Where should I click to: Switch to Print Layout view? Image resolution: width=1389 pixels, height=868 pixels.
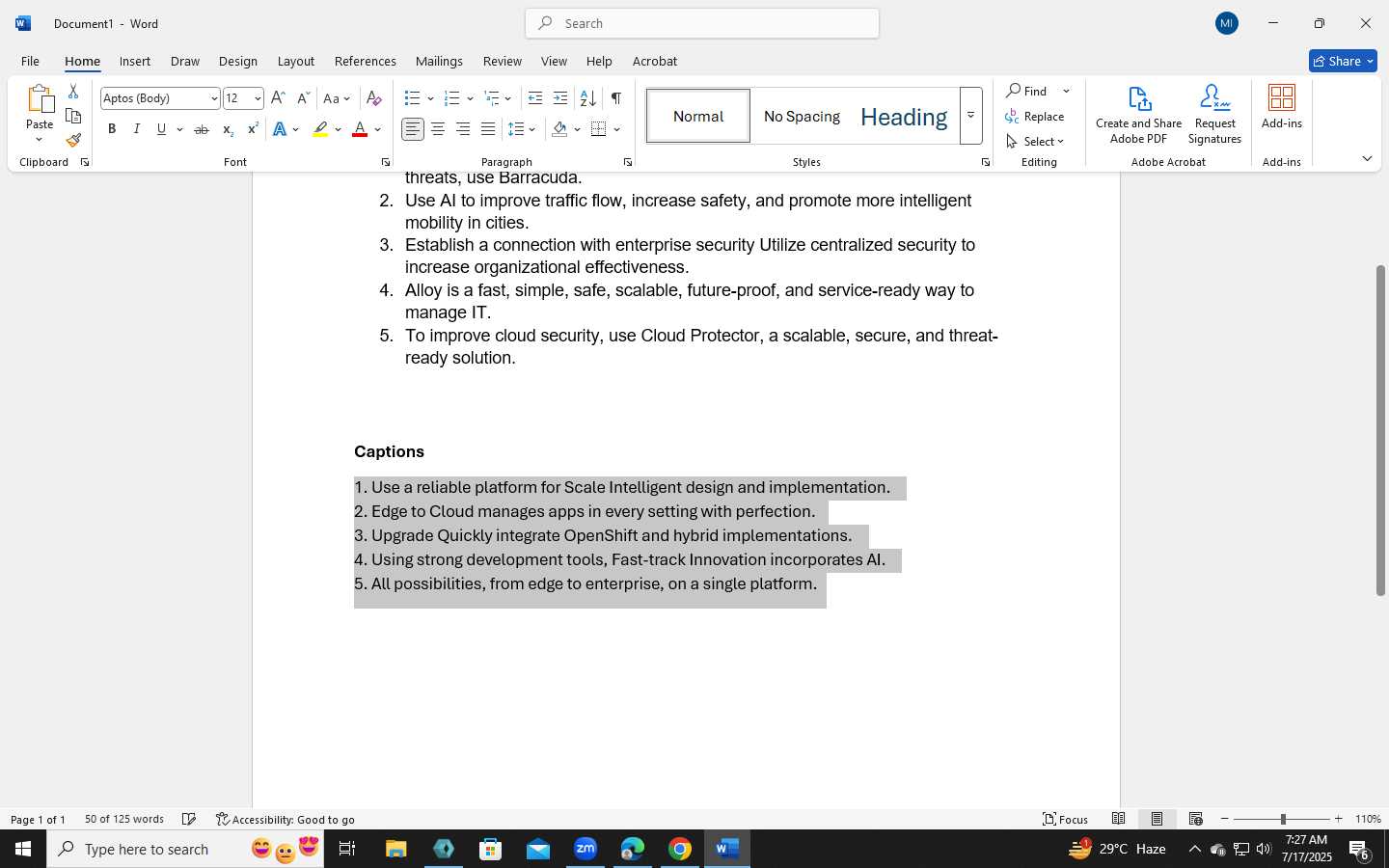1157,819
